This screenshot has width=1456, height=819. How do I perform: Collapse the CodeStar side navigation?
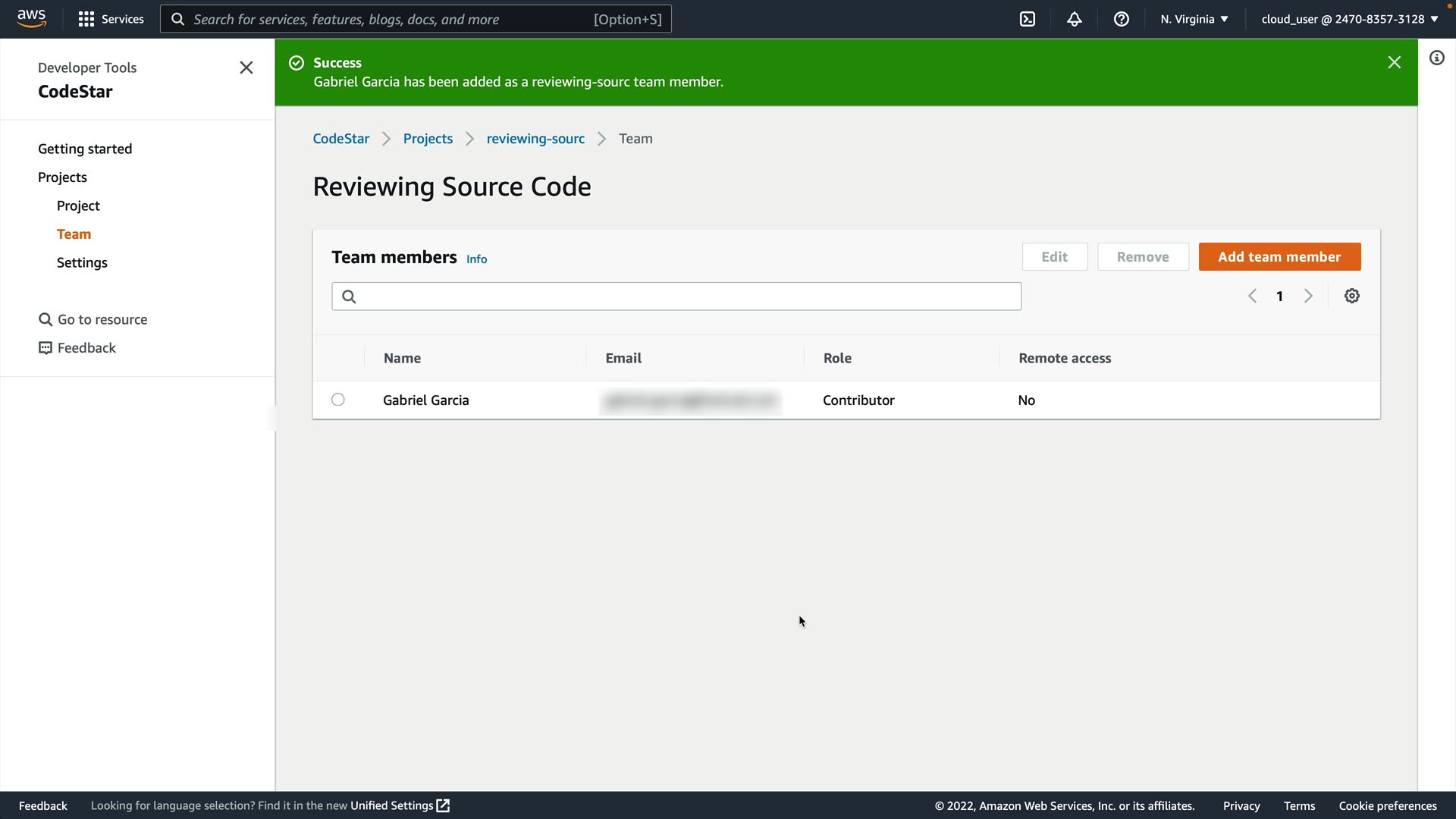point(246,68)
